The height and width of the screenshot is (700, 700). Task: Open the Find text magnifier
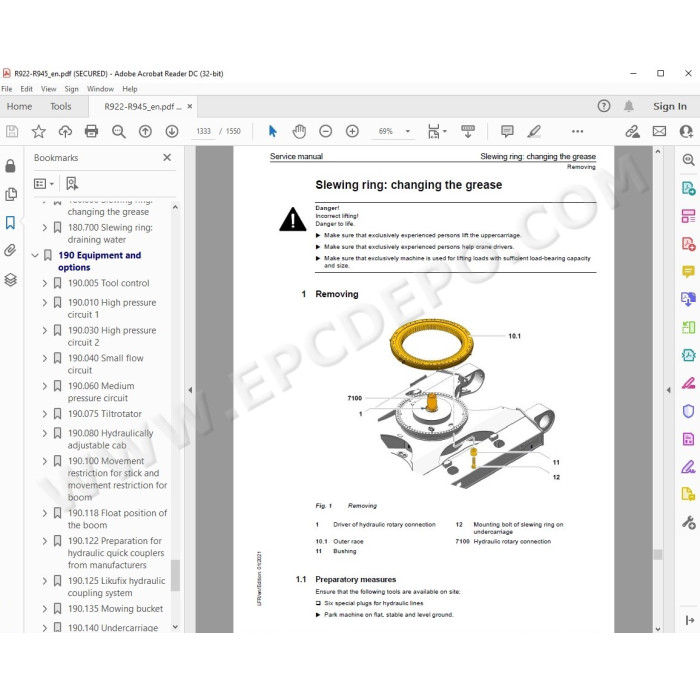(118, 131)
